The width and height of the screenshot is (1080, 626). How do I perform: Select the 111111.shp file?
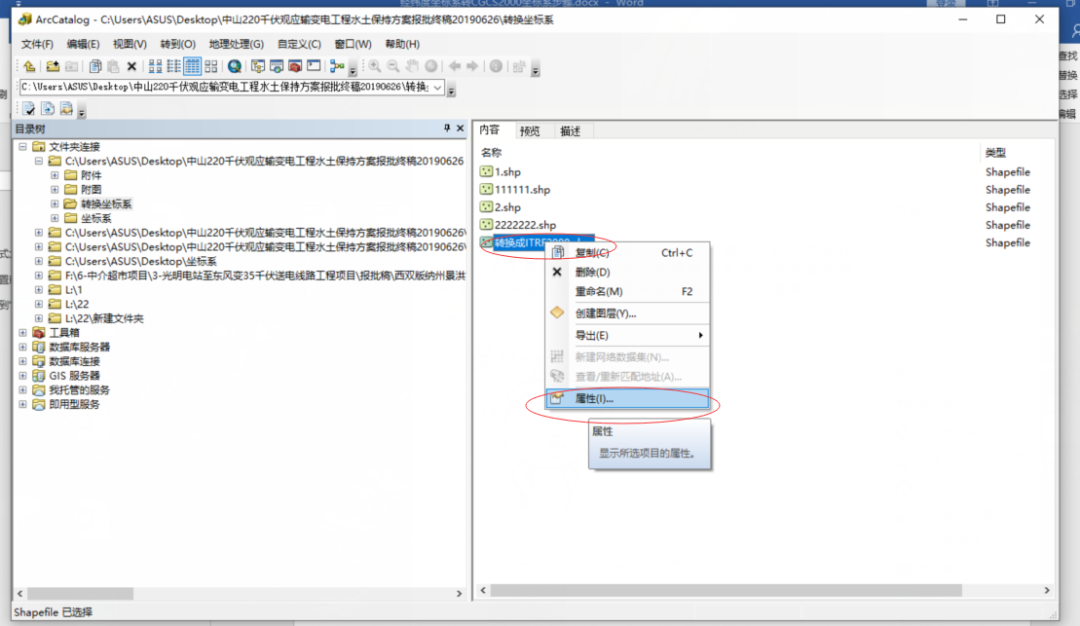[x=522, y=190]
